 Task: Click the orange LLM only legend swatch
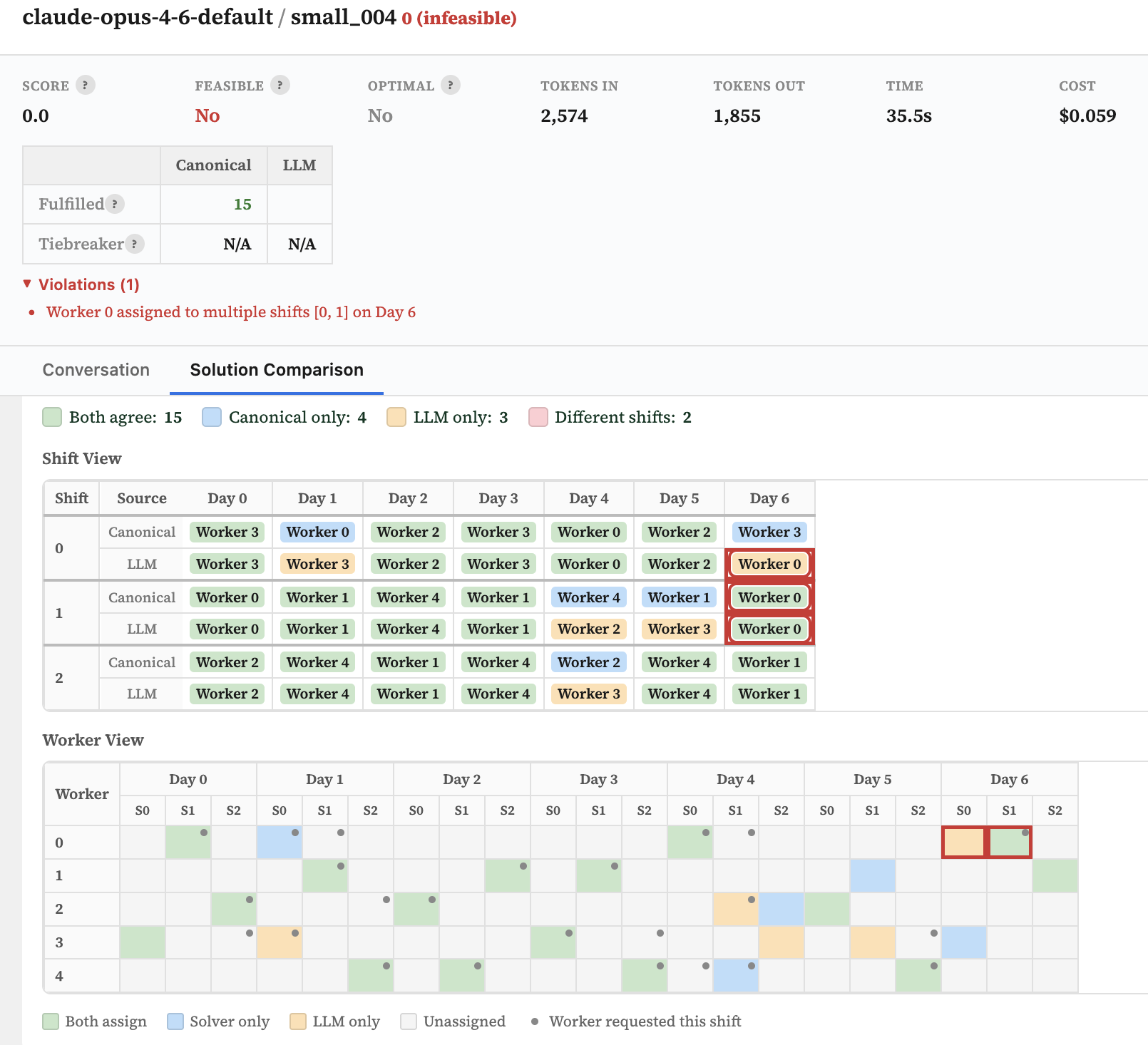tap(396, 417)
